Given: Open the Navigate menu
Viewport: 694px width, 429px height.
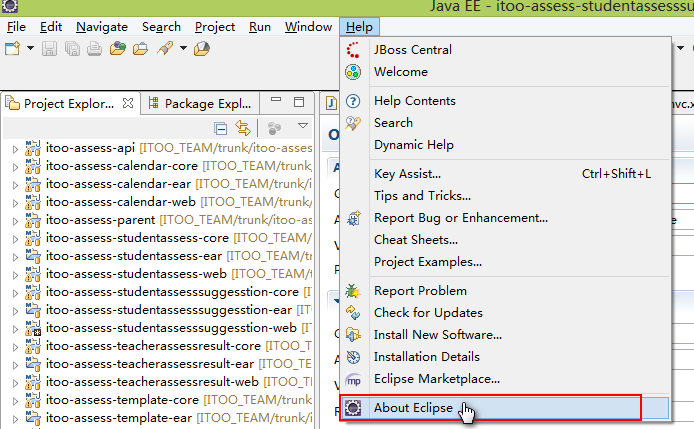Looking at the screenshot, I should point(102,27).
